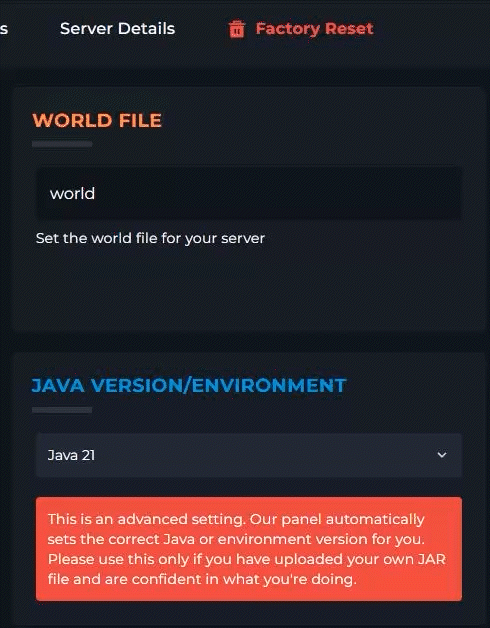Click the empty right side of world input
490x628 pixels.
click(321, 193)
